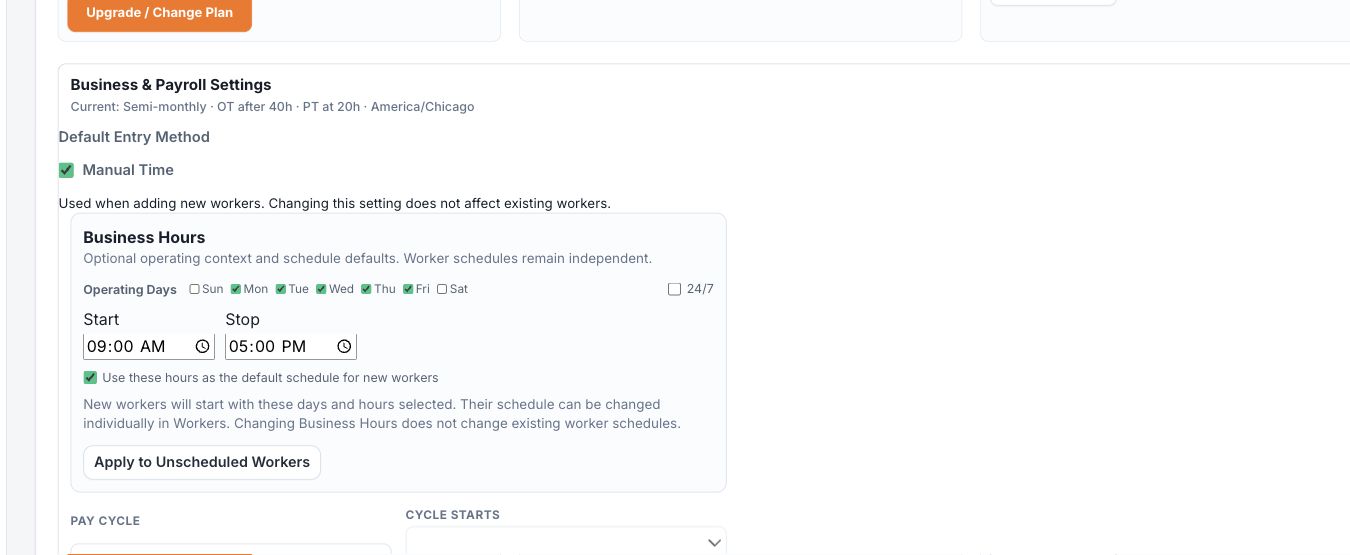Image resolution: width=1350 pixels, height=555 pixels.
Task: Click the Default Entry Method label
Action: (134, 137)
